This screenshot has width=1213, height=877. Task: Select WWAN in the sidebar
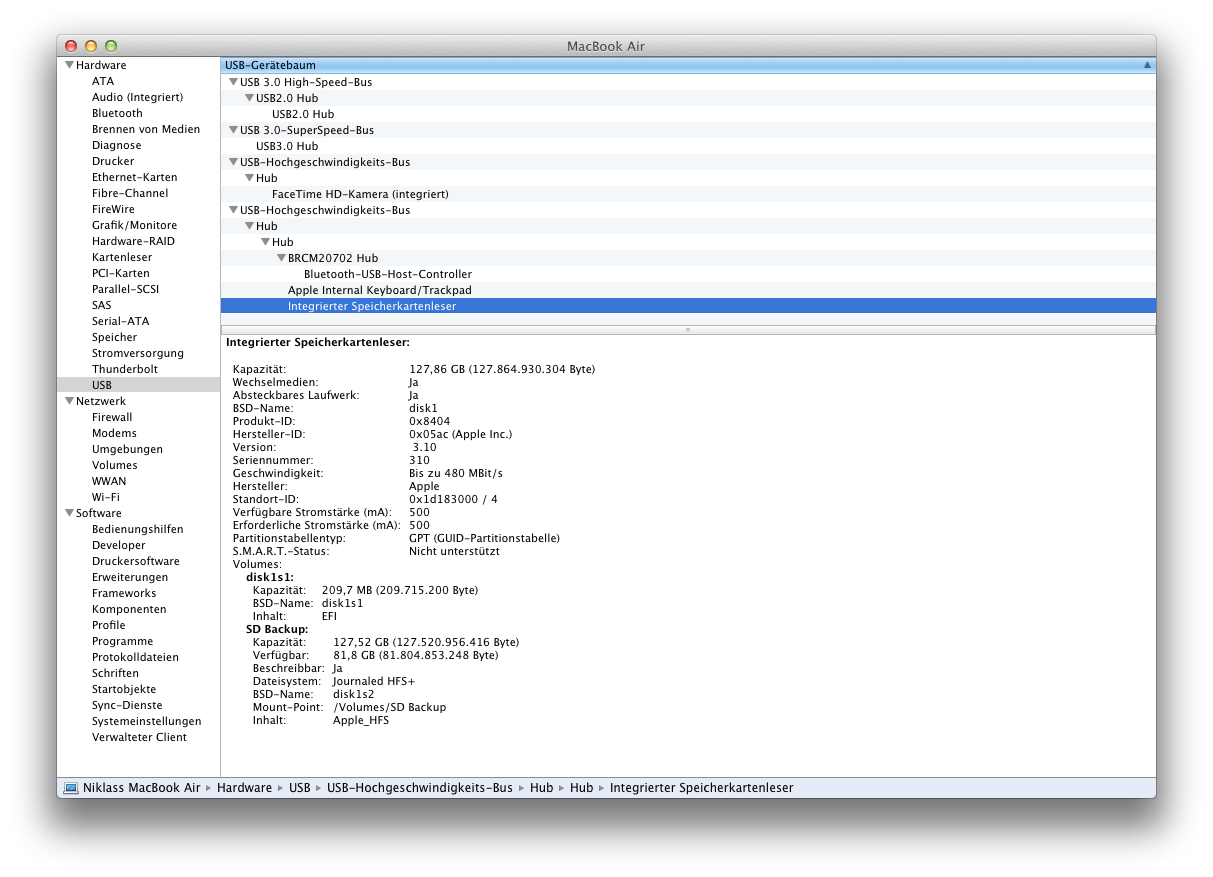point(109,481)
